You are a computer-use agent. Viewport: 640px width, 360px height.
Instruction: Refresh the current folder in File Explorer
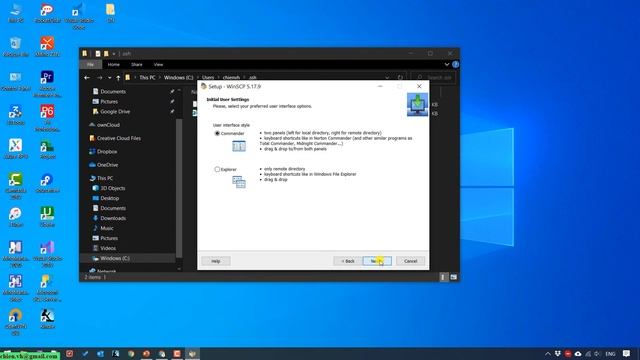coord(400,78)
